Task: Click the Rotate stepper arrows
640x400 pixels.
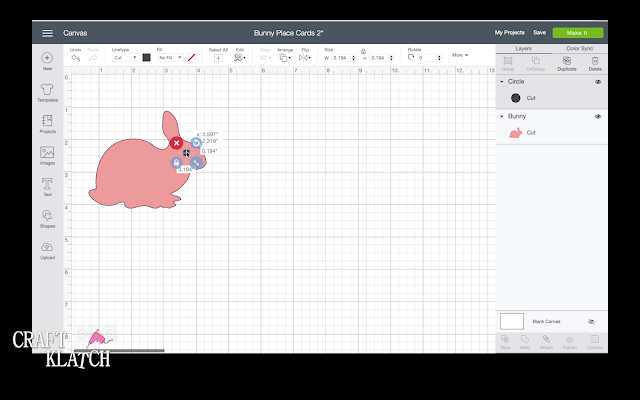Action: [x=440, y=58]
